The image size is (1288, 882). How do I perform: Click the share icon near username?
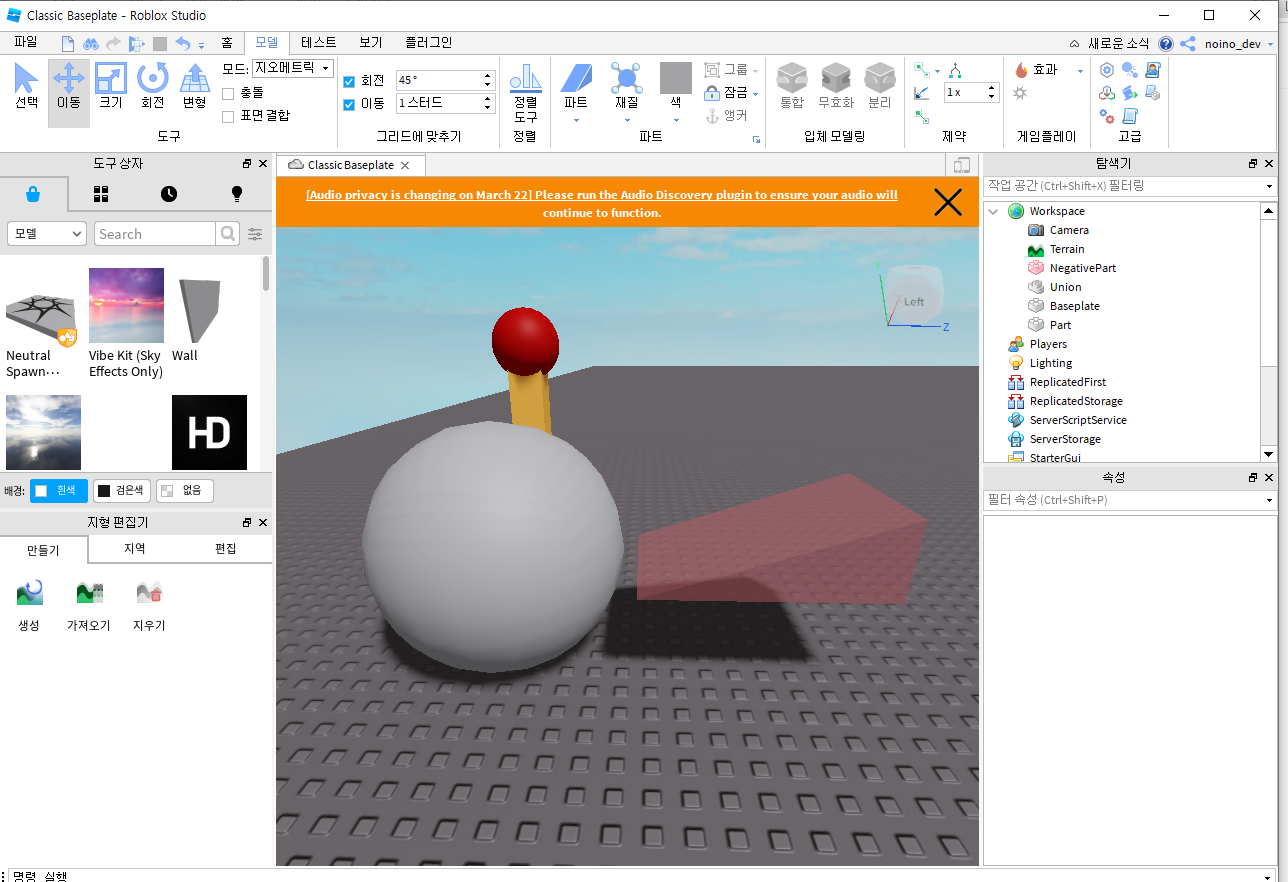[x=1188, y=43]
